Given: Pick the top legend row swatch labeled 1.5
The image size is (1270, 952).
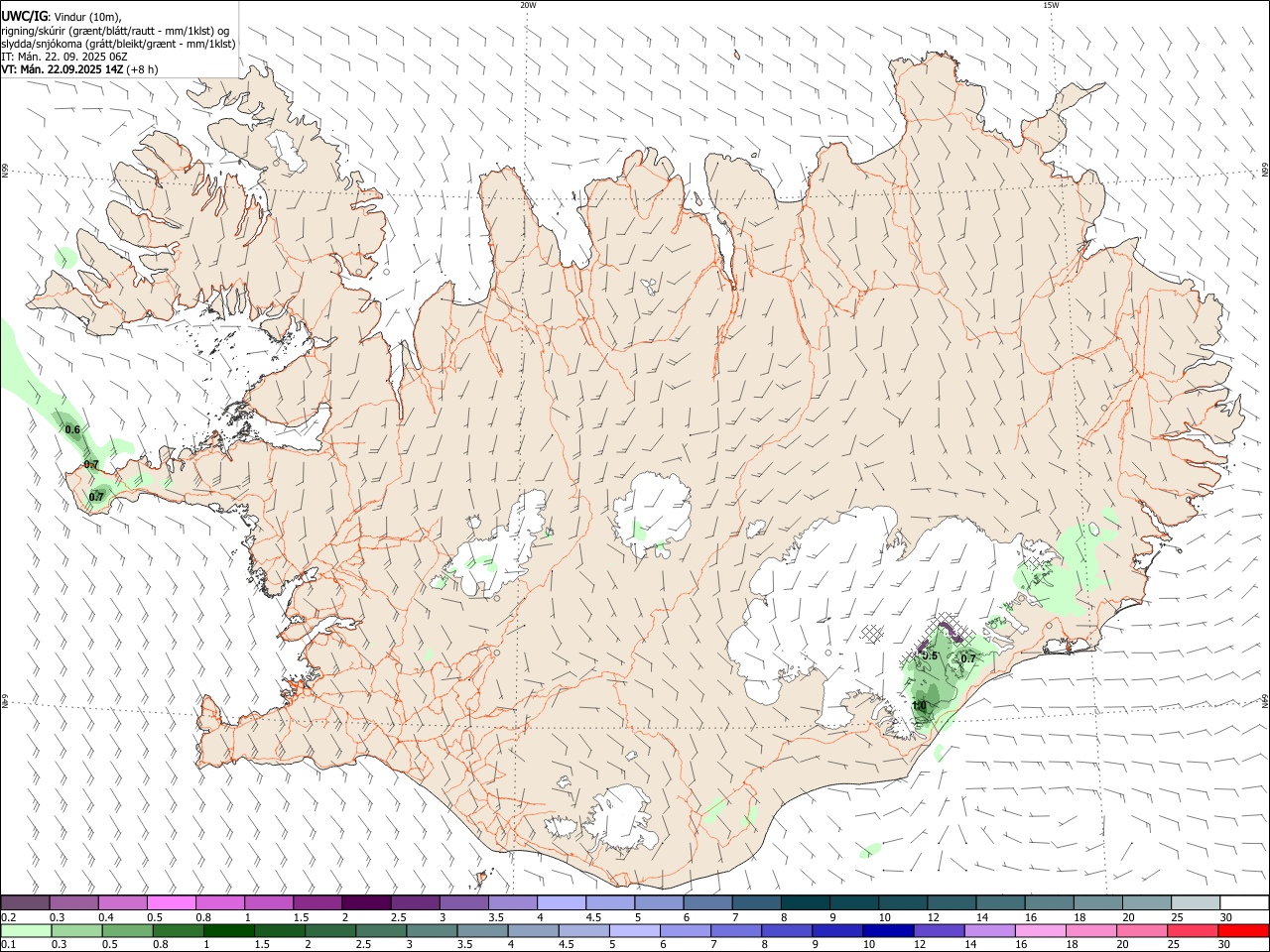Looking at the screenshot, I should click(317, 902).
